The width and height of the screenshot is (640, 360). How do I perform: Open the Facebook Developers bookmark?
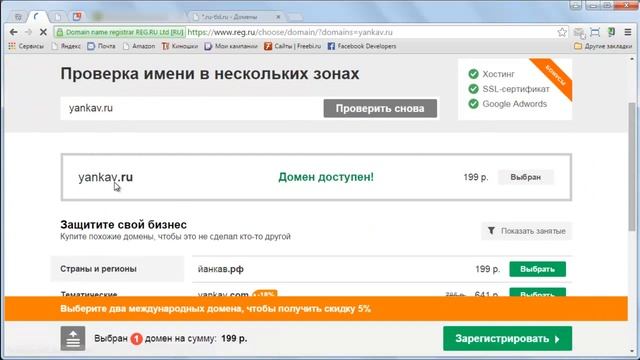coord(362,46)
